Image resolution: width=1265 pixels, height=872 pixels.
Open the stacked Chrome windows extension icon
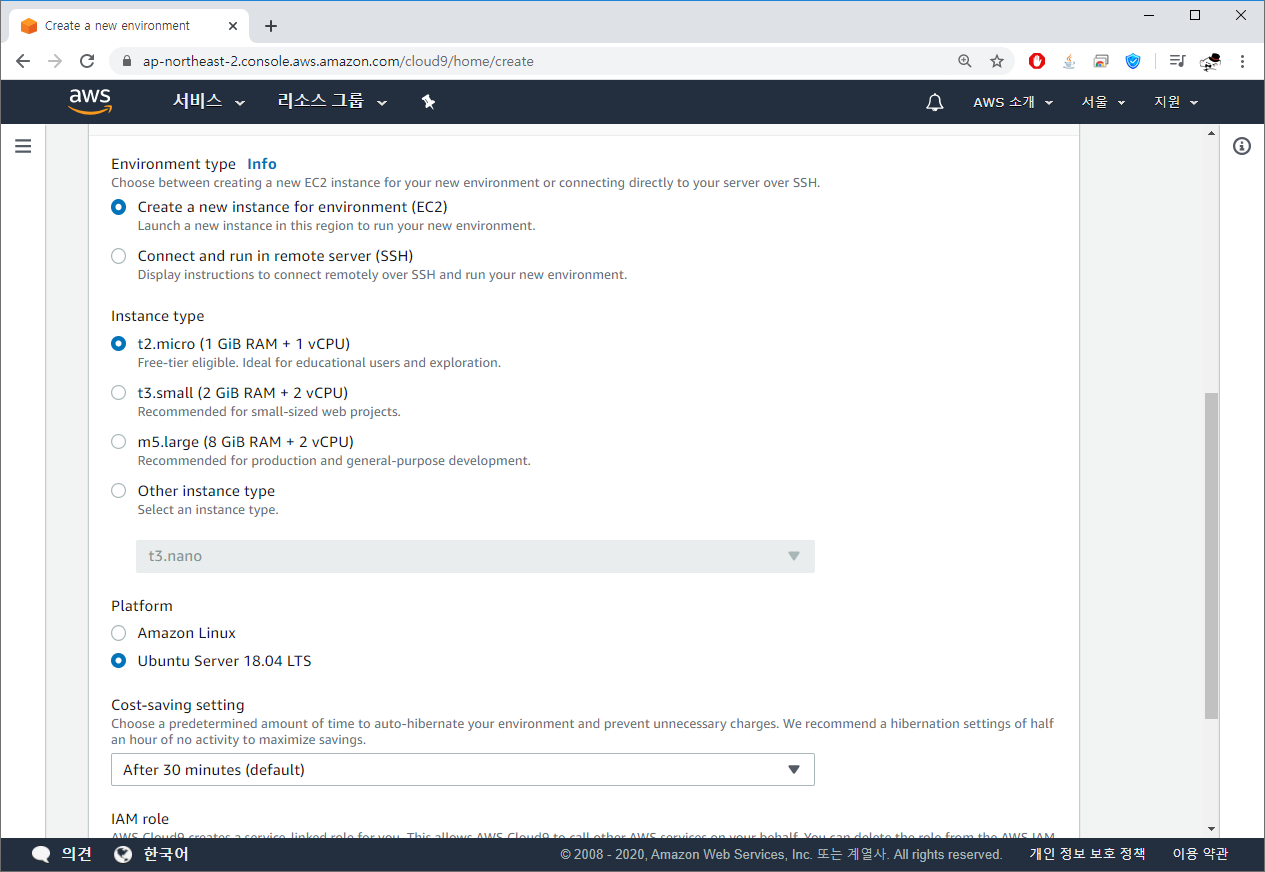point(1101,61)
